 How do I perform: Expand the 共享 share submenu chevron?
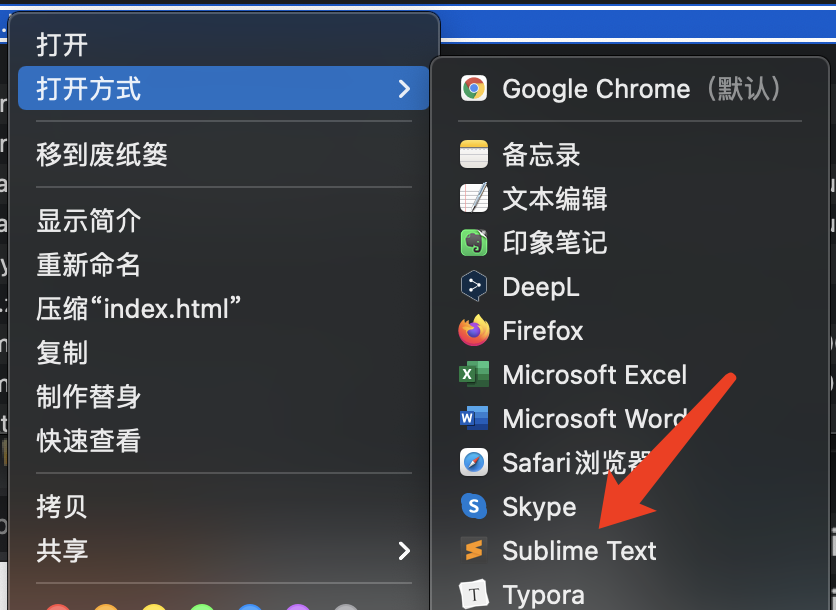click(405, 550)
